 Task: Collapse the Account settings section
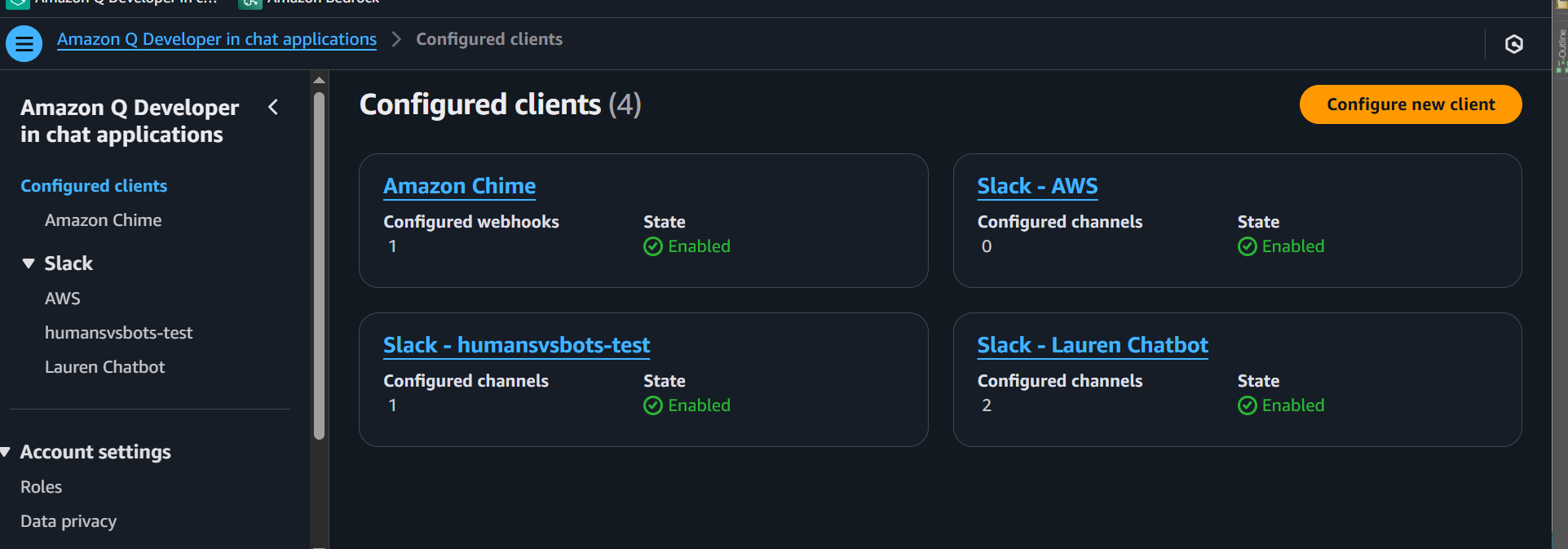5,452
